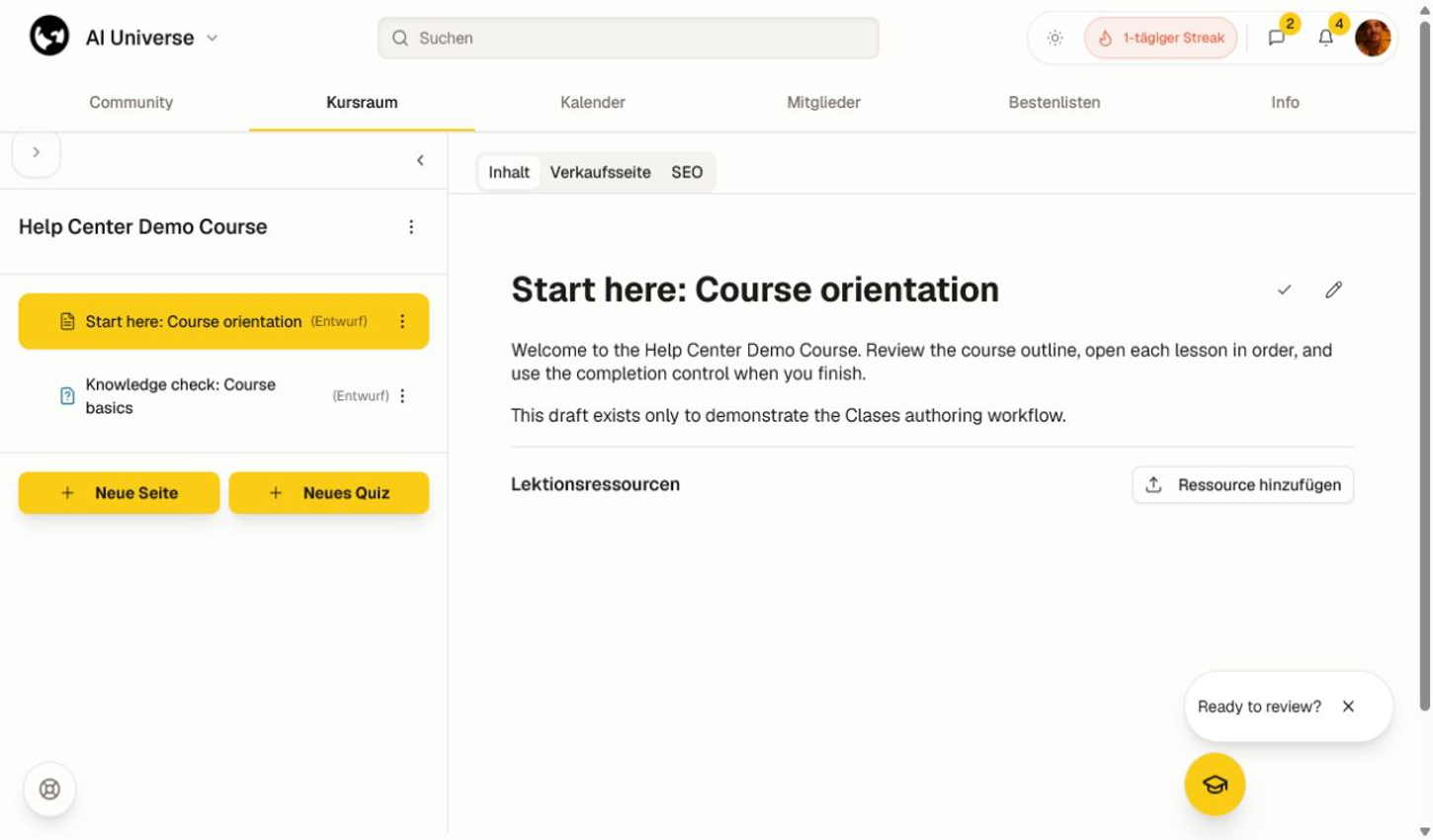This screenshot has width=1433, height=840.
Task: Switch to the Info tab
Action: [1285, 102]
